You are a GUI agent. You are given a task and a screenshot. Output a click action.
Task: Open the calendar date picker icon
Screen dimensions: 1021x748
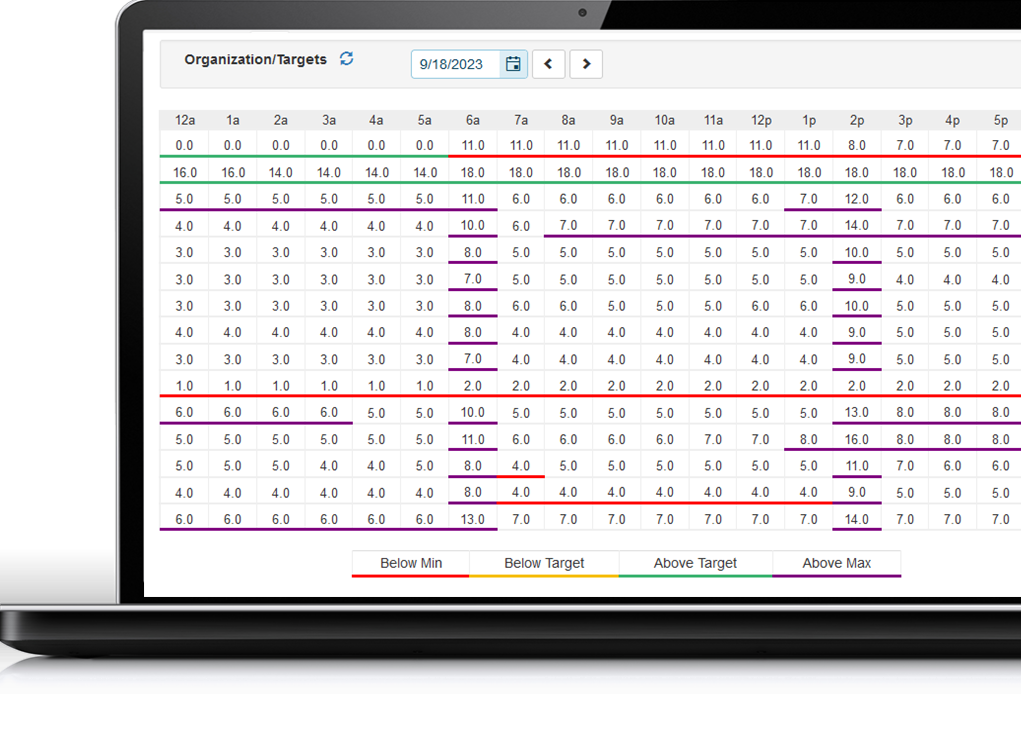(x=513, y=64)
